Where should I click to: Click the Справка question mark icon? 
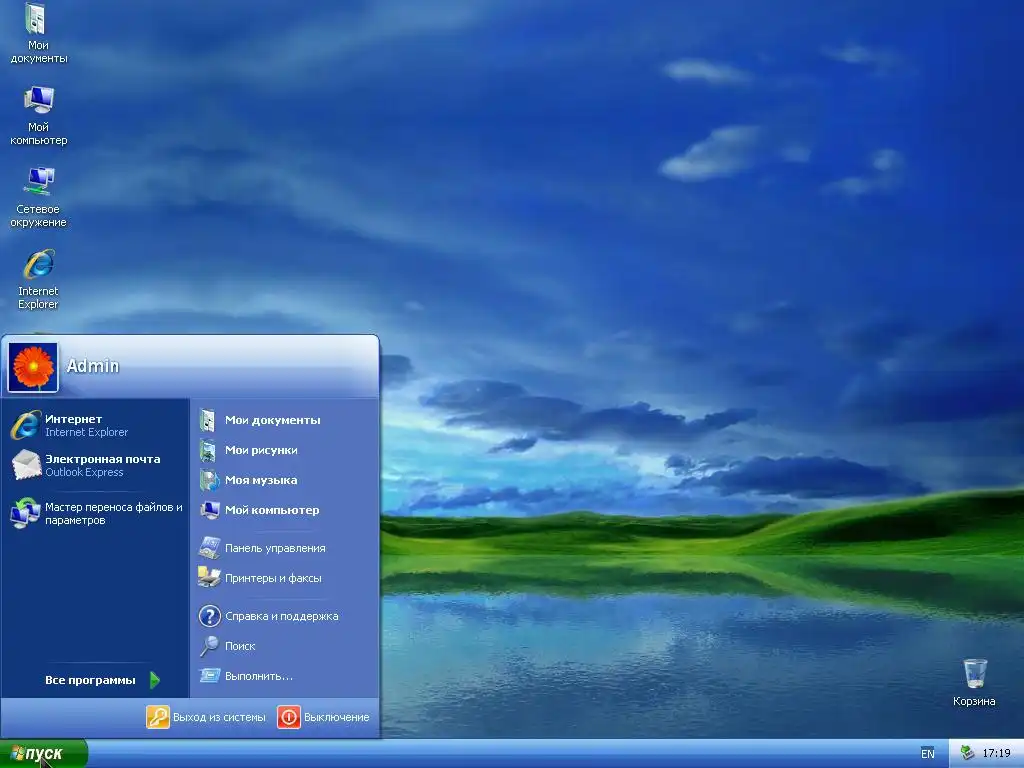[210, 616]
